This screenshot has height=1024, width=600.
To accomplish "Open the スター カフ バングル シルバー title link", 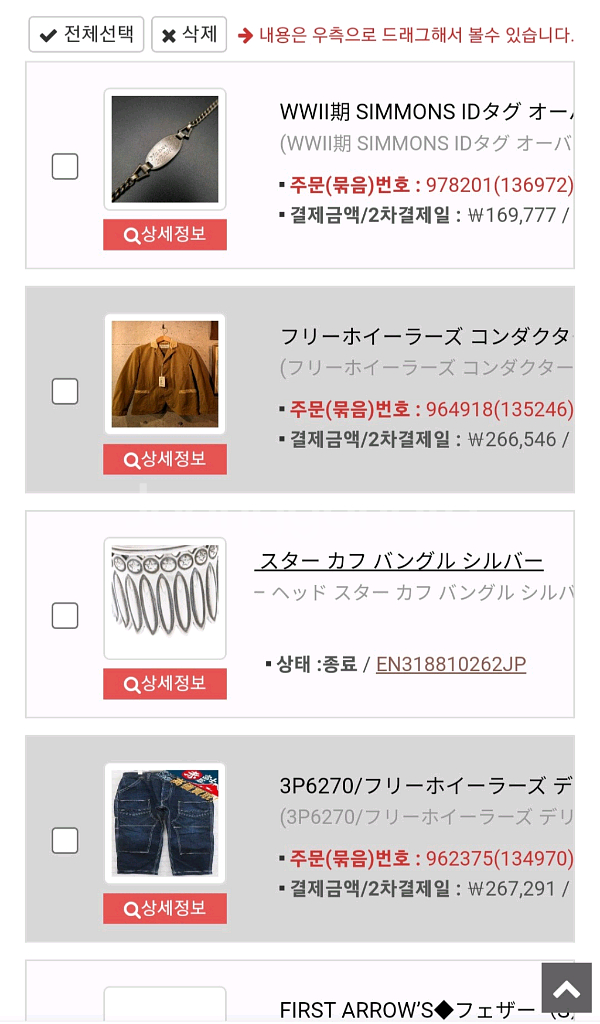I will tap(400, 561).
